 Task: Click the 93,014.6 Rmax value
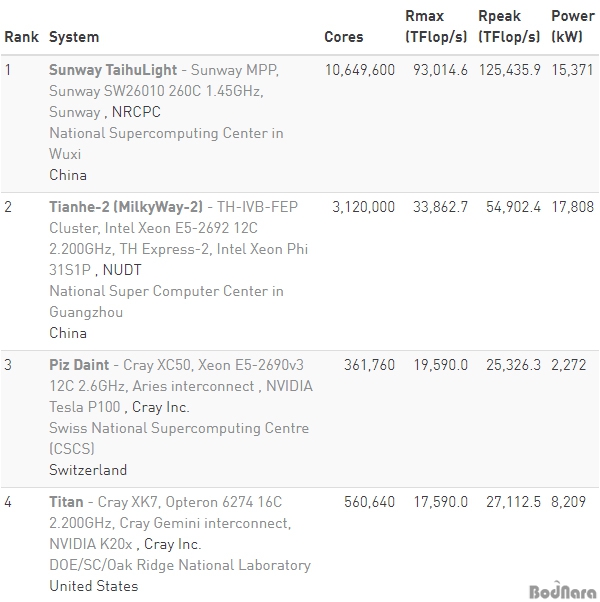tap(440, 70)
